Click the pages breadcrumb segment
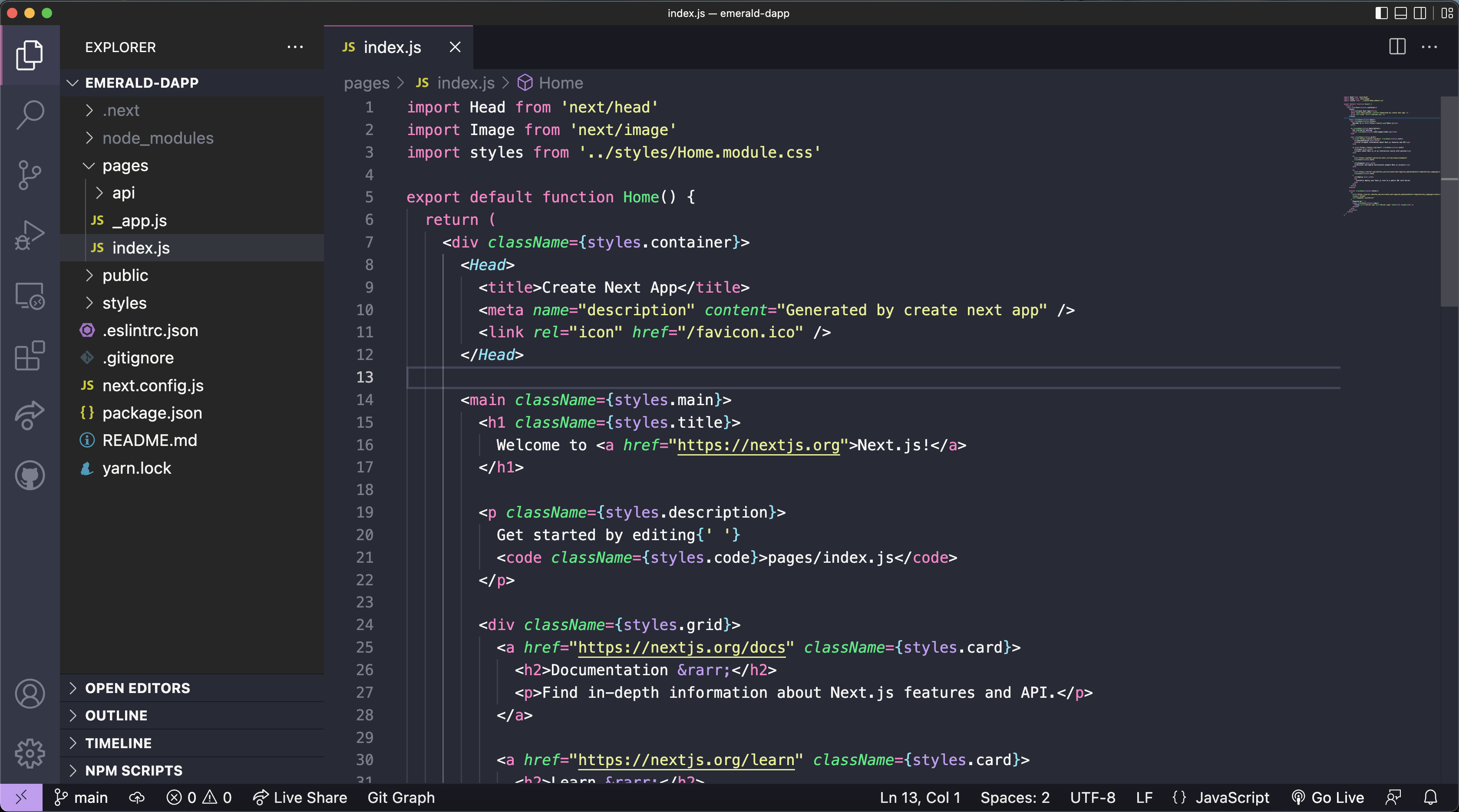 [366, 83]
